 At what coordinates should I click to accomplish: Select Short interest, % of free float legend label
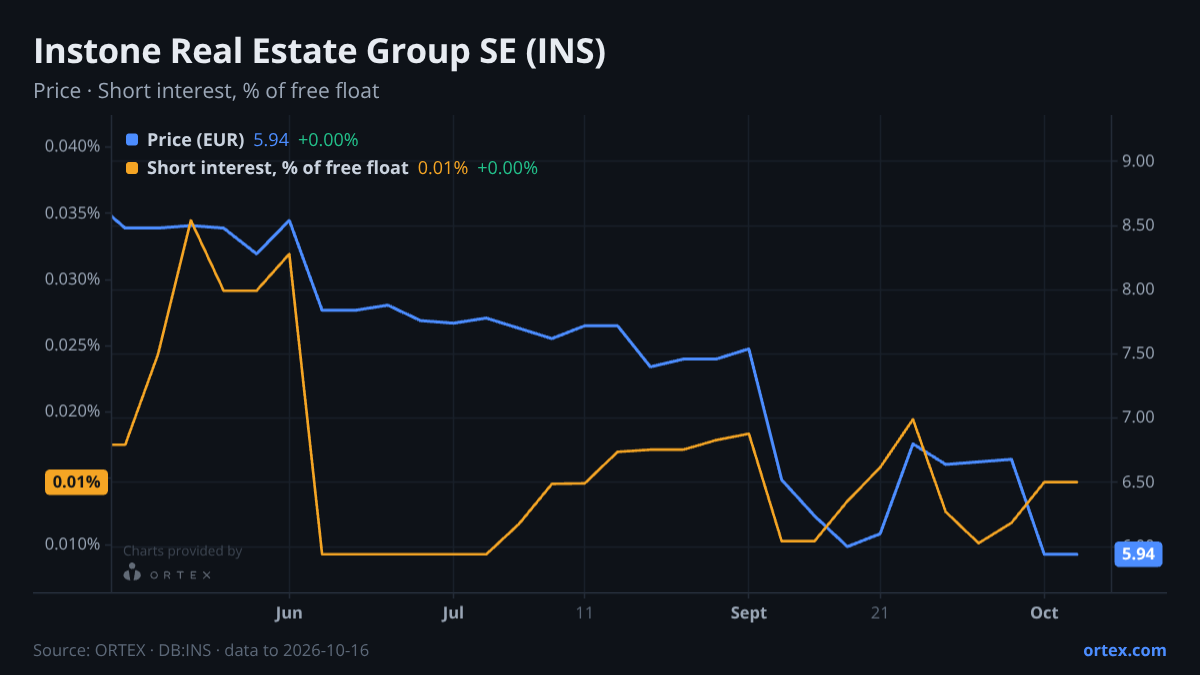[x=277, y=168]
